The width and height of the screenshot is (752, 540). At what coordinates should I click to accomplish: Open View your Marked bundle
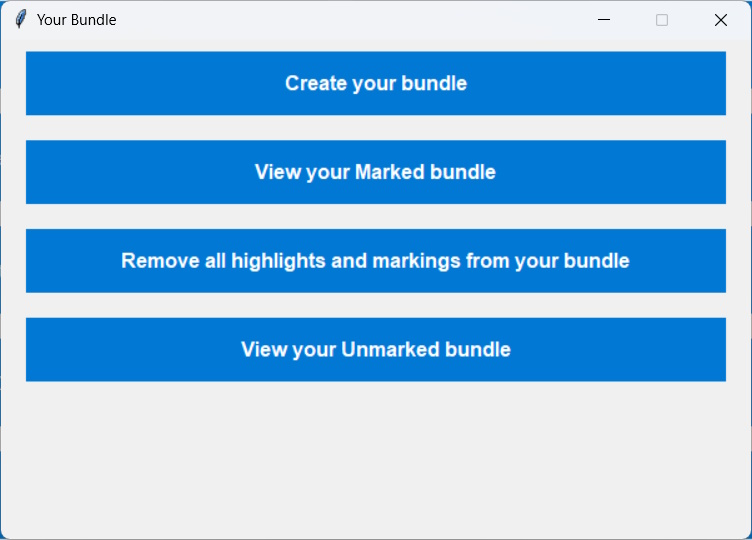click(375, 172)
